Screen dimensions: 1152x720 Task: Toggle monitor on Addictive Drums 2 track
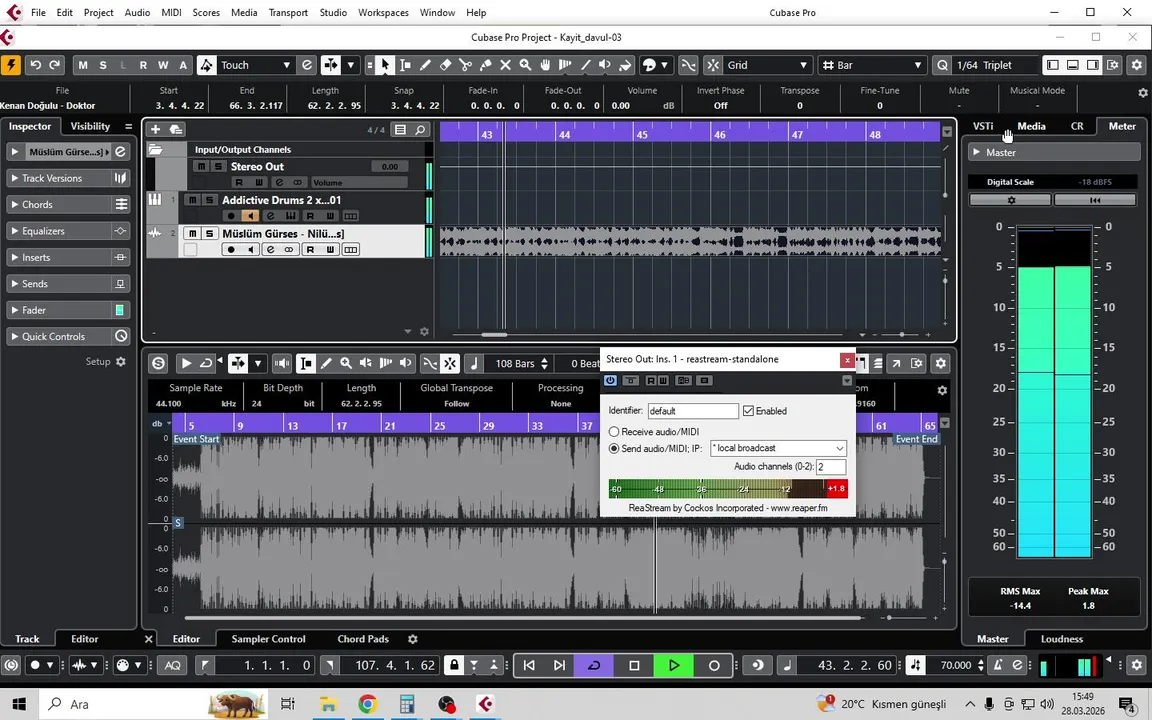pos(251,216)
